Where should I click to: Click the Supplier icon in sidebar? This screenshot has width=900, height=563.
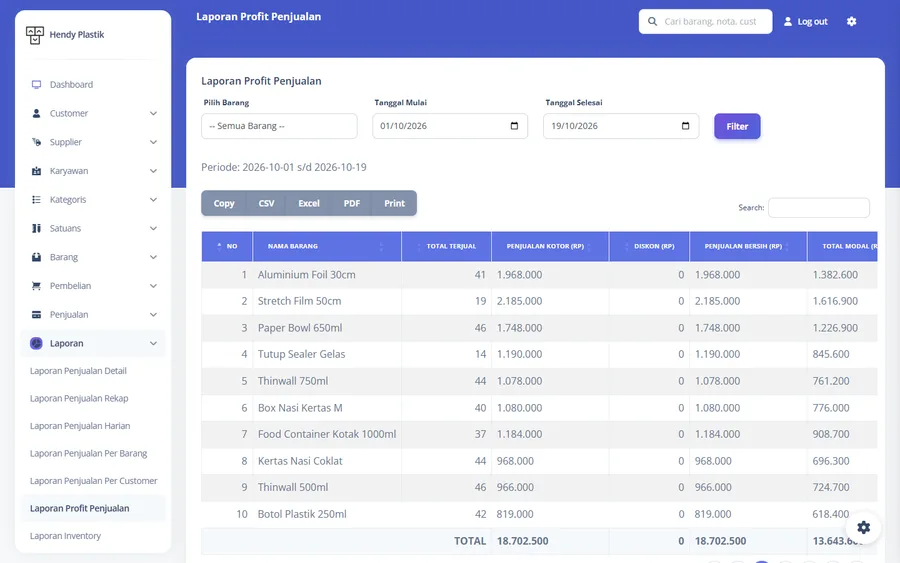(x=36, y=142)
